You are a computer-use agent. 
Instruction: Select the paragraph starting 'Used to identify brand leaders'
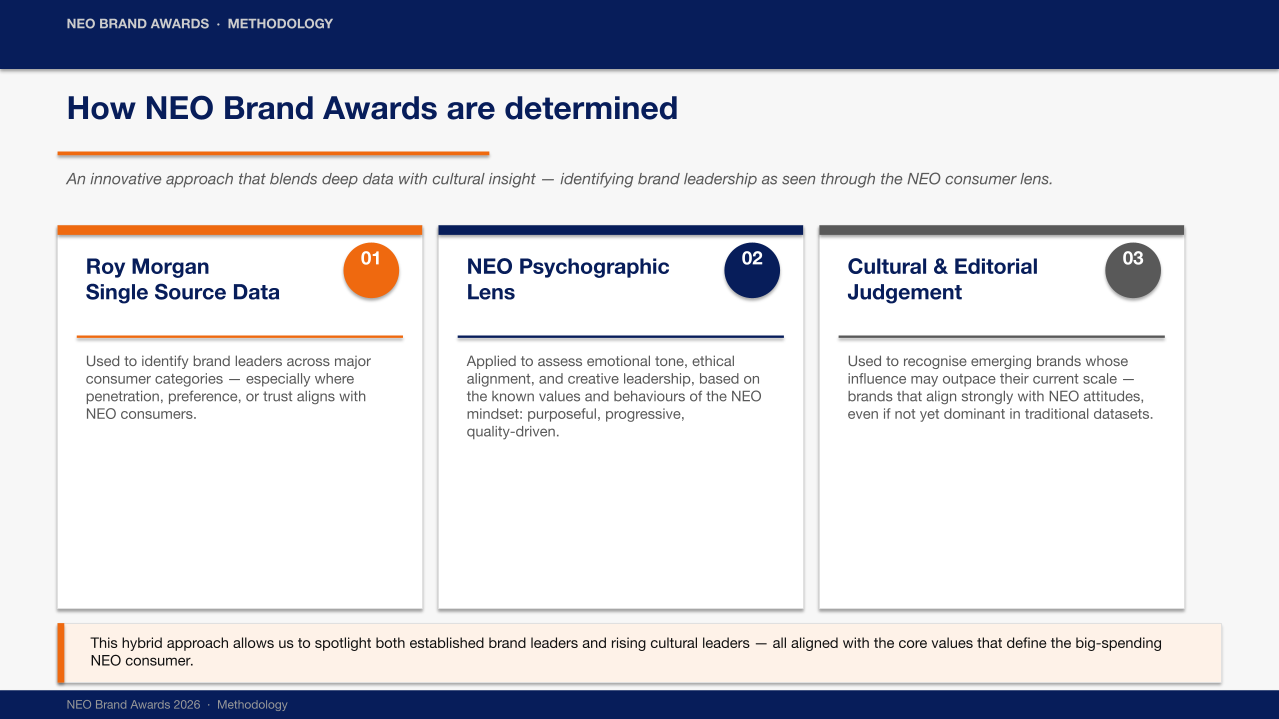(229, 388)
